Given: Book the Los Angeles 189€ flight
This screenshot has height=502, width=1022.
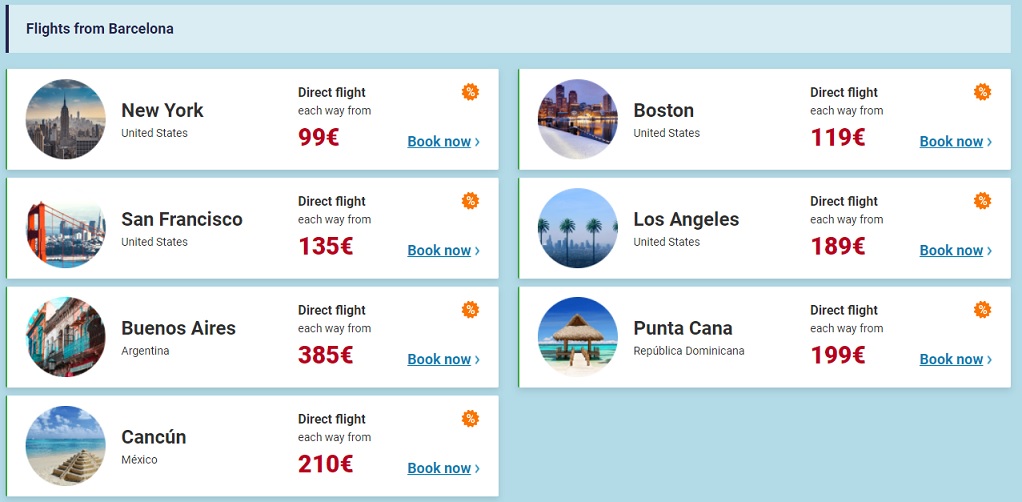Looking at the screenshot, I should pyautogui.click(x=956, y=250).
